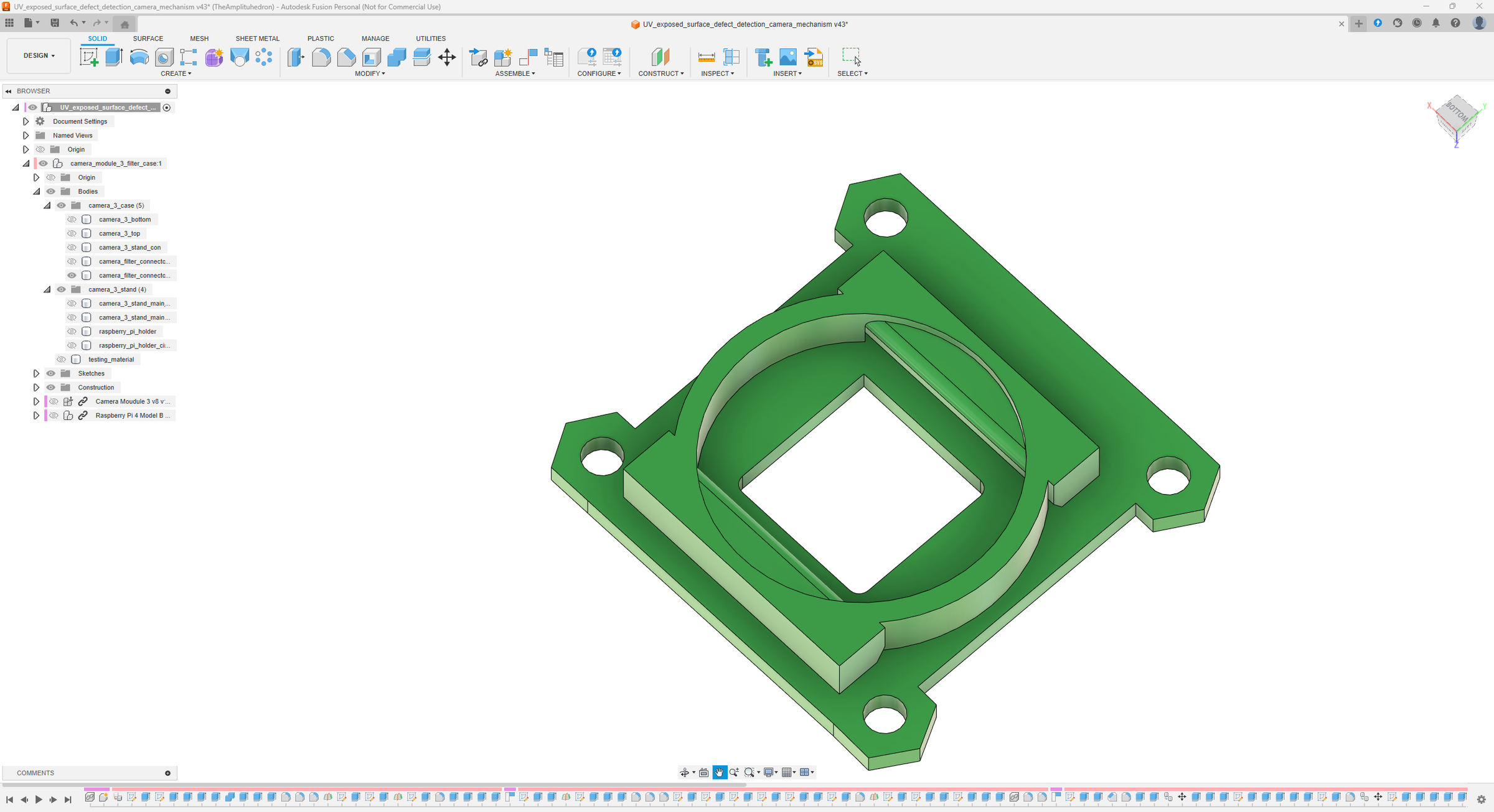The height and width of the screenshot is (812, 1494).
Task: Hide the Construction folder
Action: [51, 388]
